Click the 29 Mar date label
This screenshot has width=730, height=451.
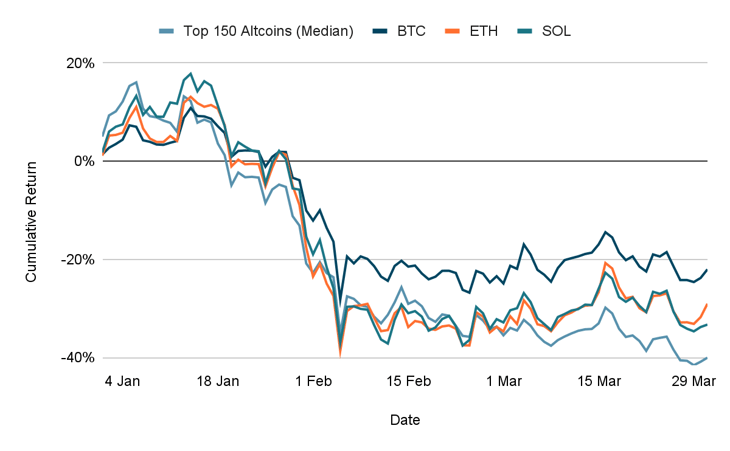coord(689,381)
